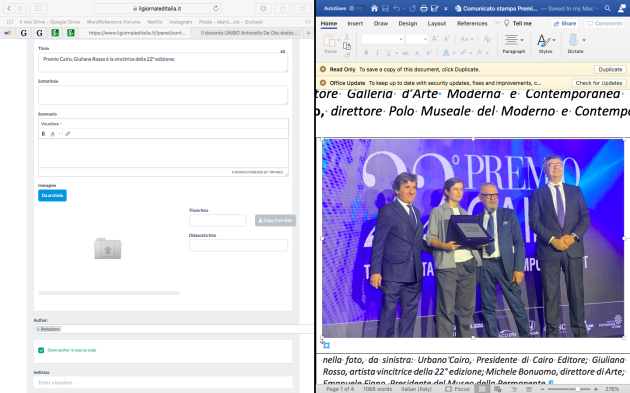Open the Layout ribbon tab
Image resolution: width=630 pixels, height=393 pixels.
(x=437, y=24)
